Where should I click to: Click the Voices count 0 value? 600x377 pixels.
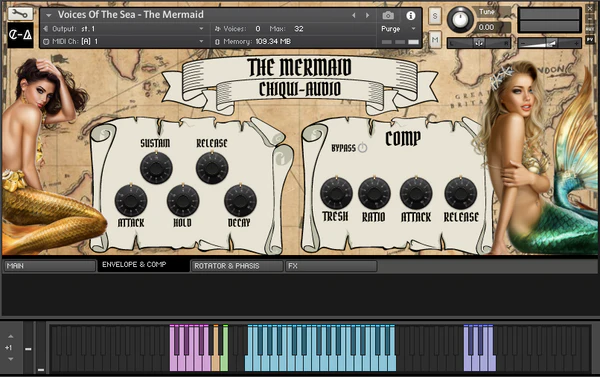[258, 29]
